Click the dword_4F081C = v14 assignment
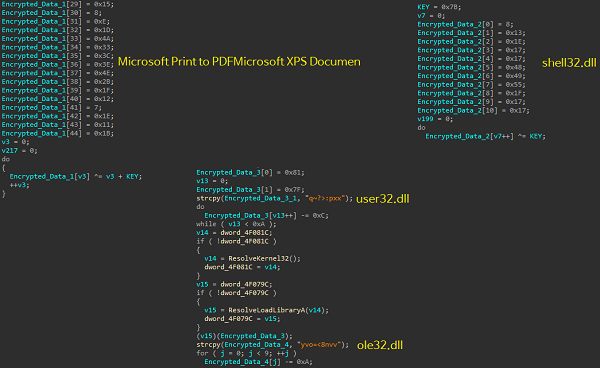 (x=242, y=267)
